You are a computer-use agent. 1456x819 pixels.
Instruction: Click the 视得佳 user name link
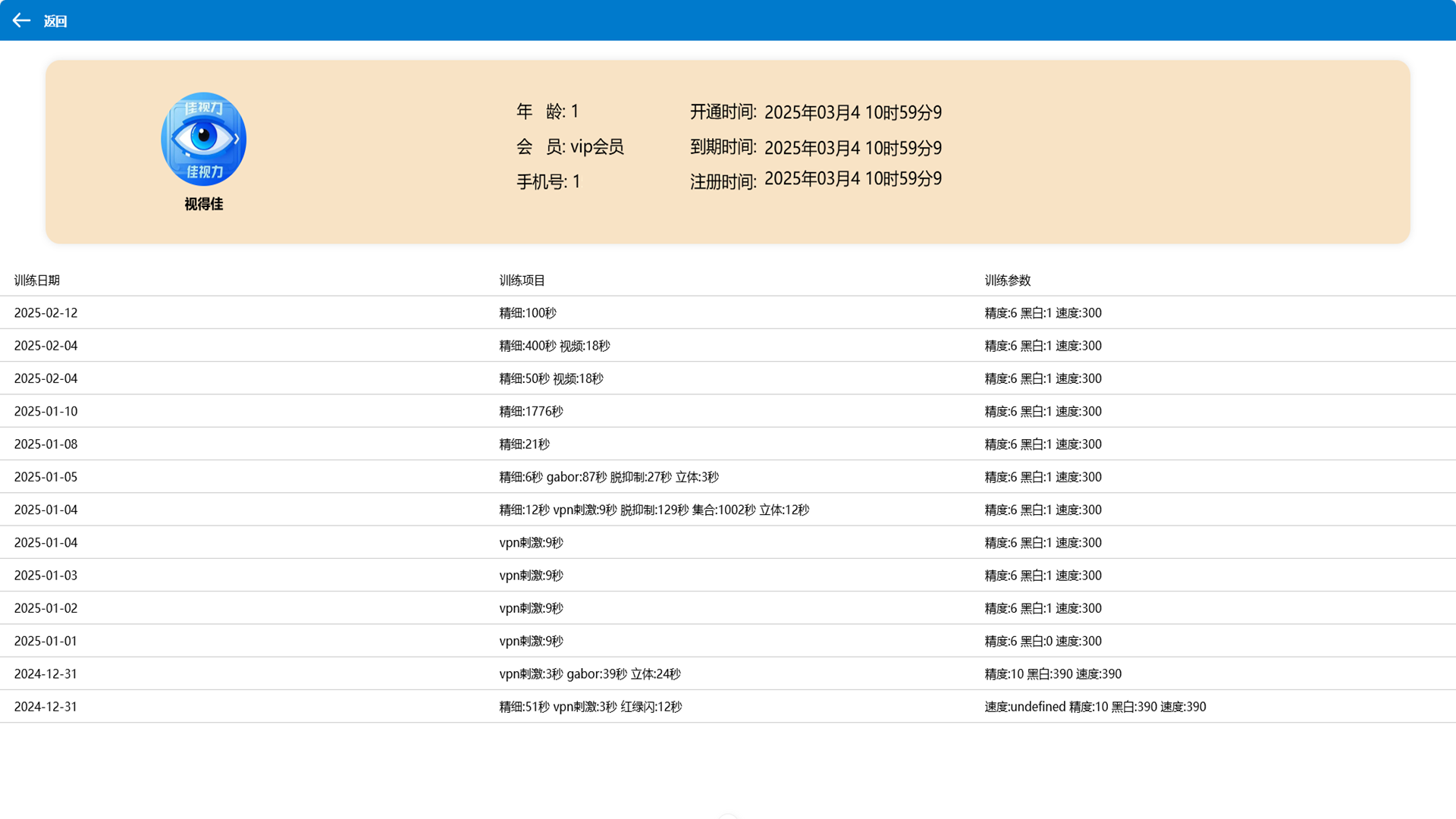(x=202, y=204)
